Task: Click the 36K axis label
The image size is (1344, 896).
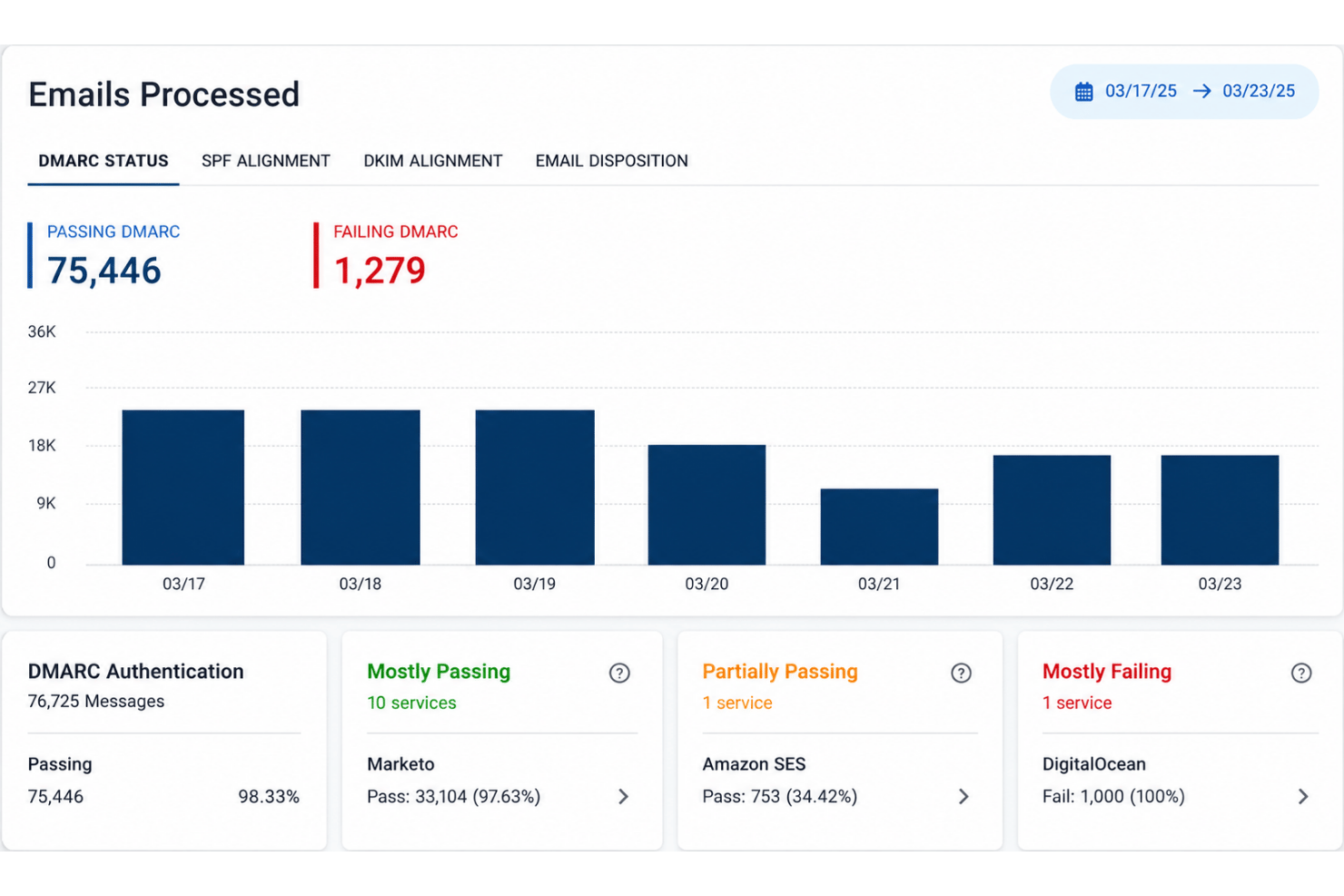Action: [42, 332]
